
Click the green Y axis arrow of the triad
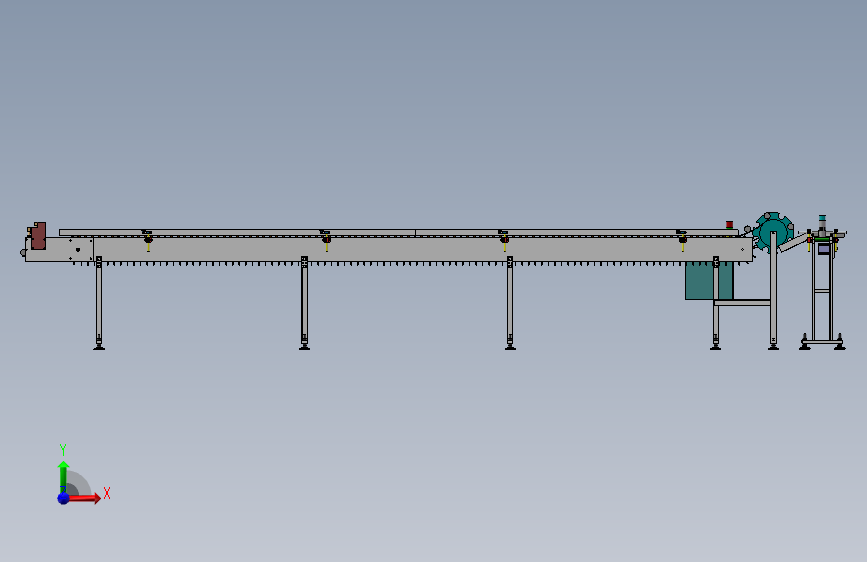click(x=63, y=477)
